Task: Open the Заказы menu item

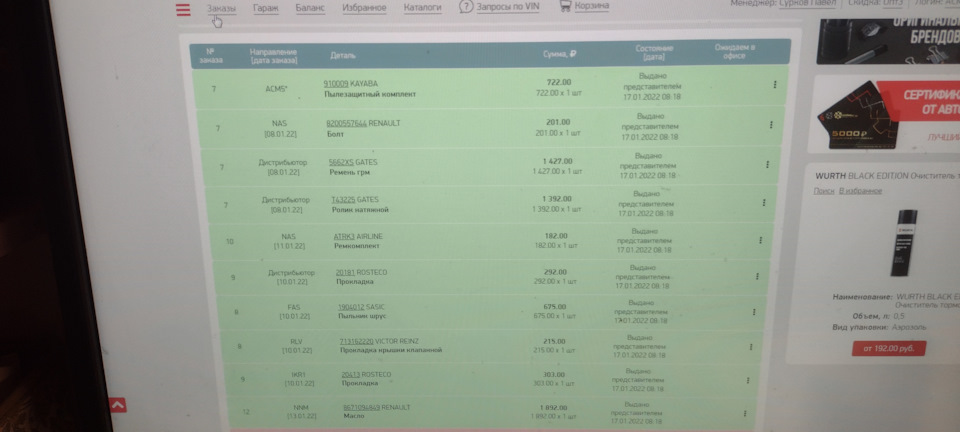Action: (x=221, y=8)
